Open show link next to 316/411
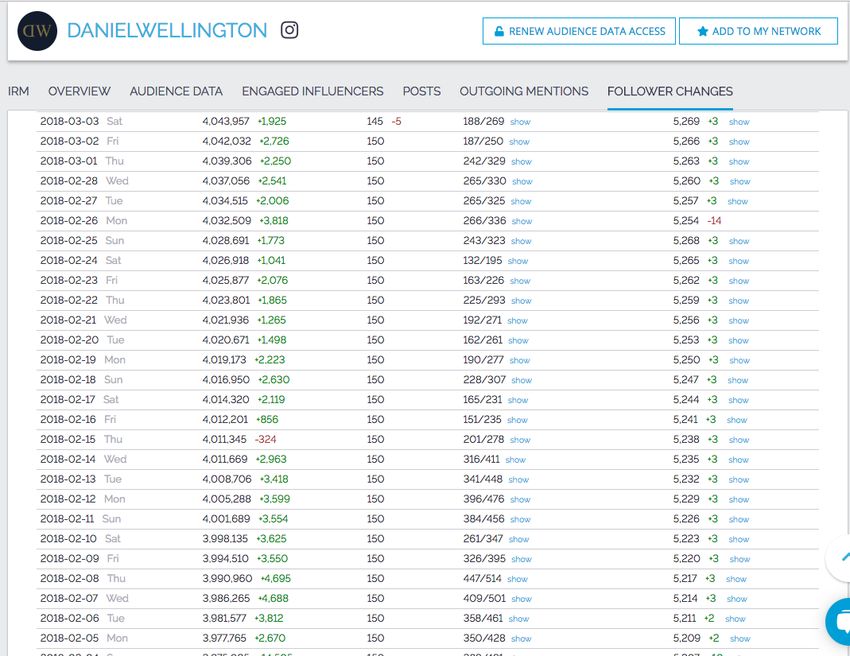 [x=516, y=460]
